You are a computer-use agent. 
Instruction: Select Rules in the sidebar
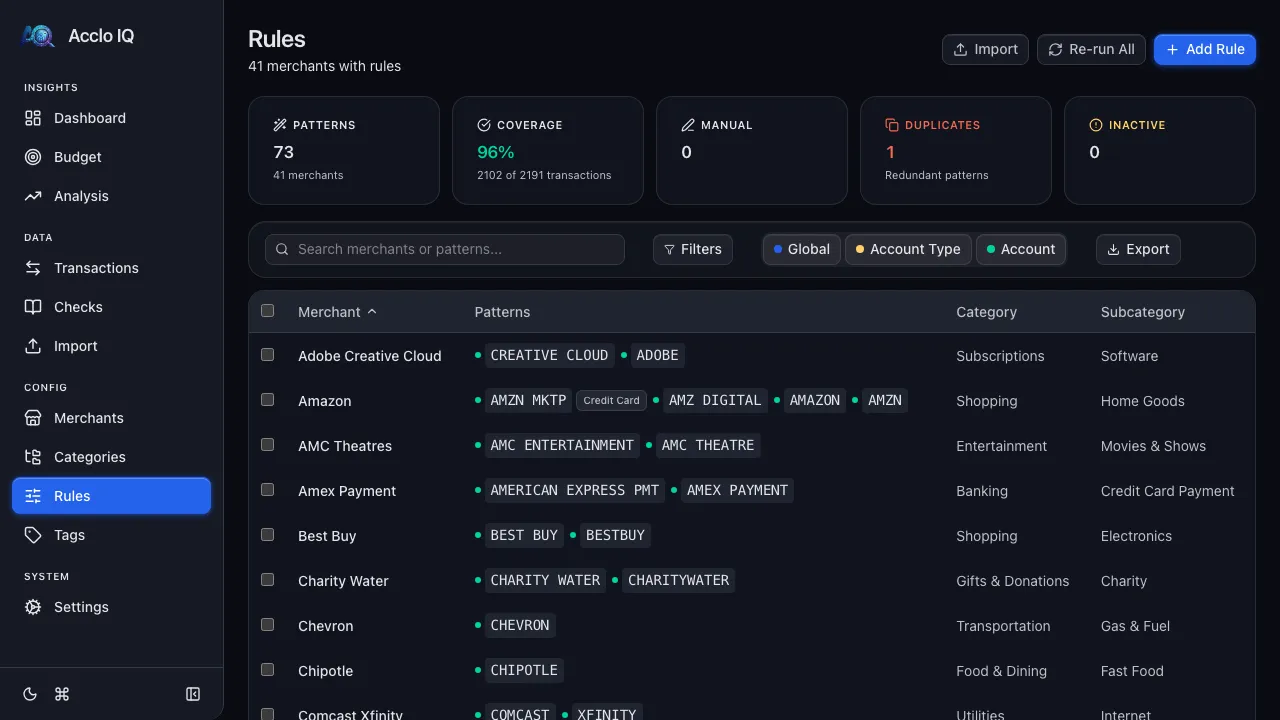[111, 496]
